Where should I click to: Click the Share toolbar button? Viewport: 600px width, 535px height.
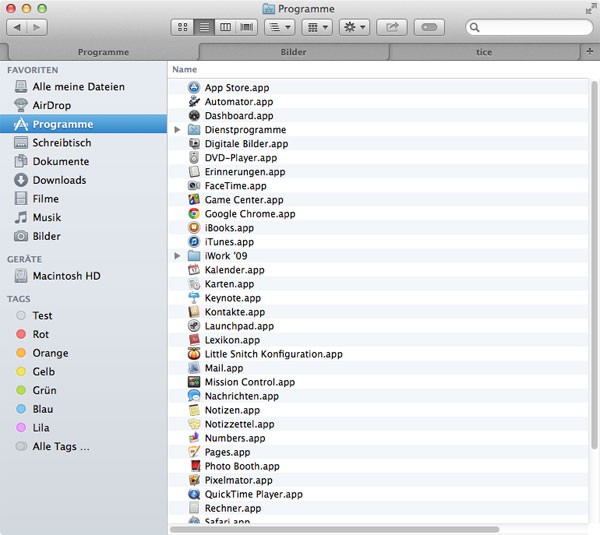pyautogui.click(x=392, y=27)
